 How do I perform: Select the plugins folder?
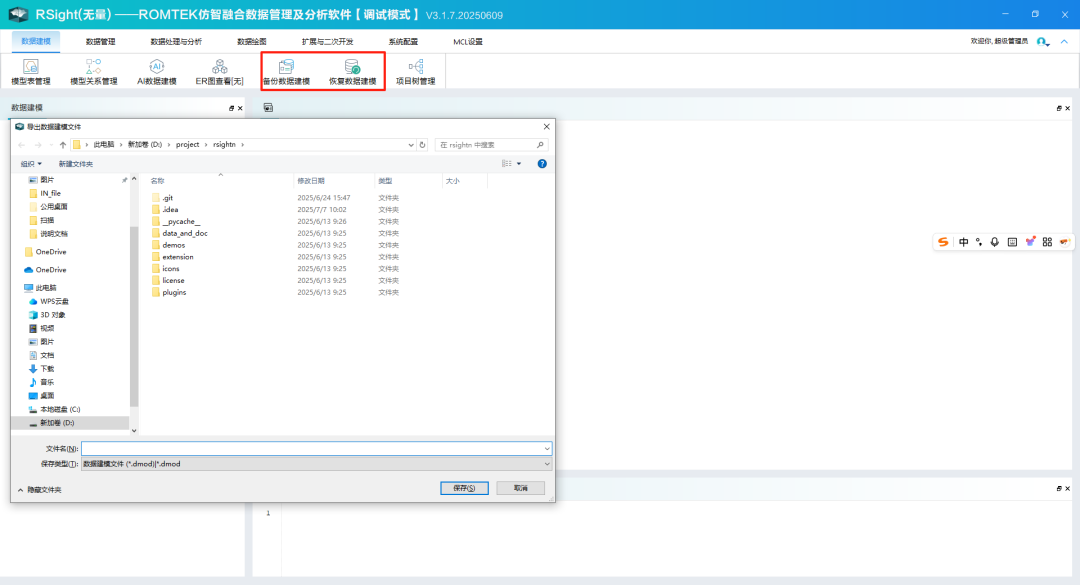(x=174, y=292)
